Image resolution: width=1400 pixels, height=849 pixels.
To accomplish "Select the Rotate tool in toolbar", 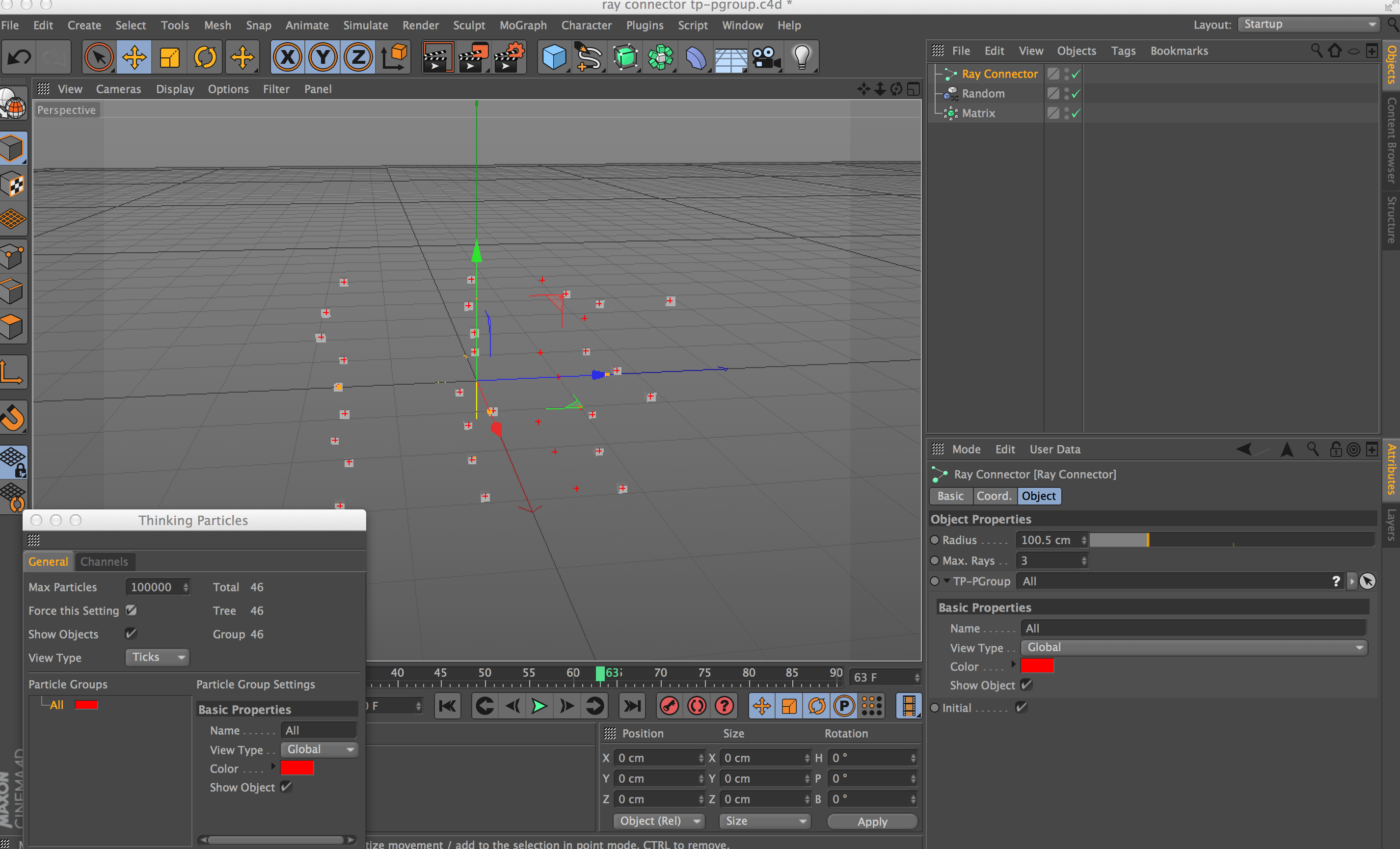I will [205, 57].
